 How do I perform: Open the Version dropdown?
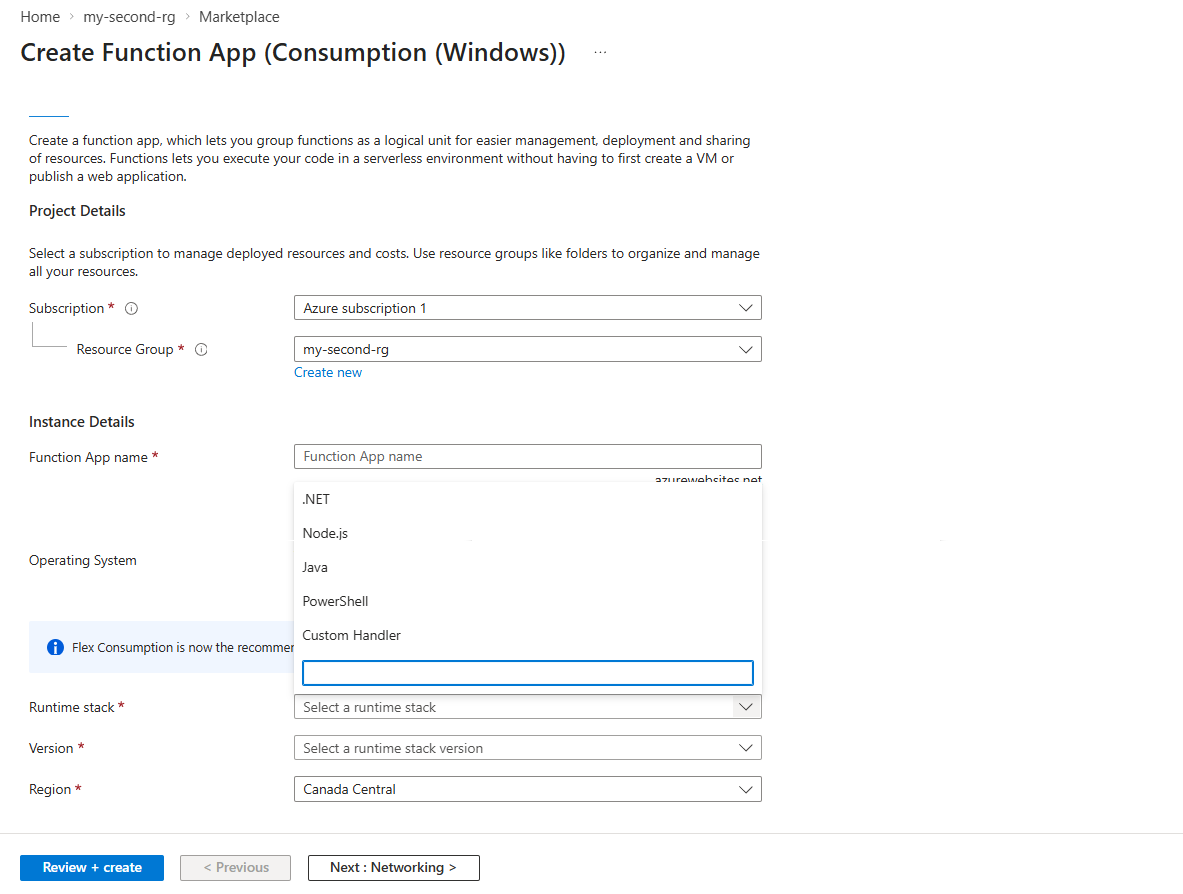(527, 748)
